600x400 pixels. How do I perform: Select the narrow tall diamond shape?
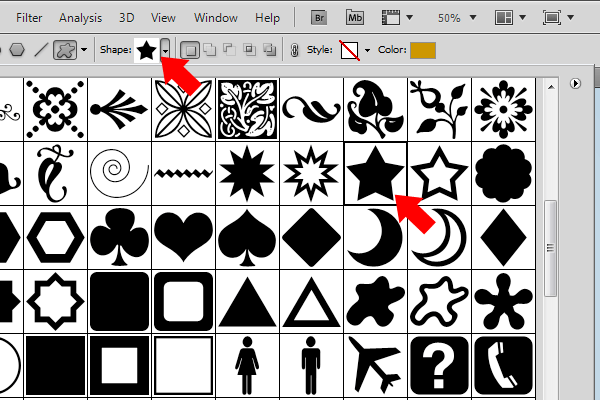coord(503,237)
